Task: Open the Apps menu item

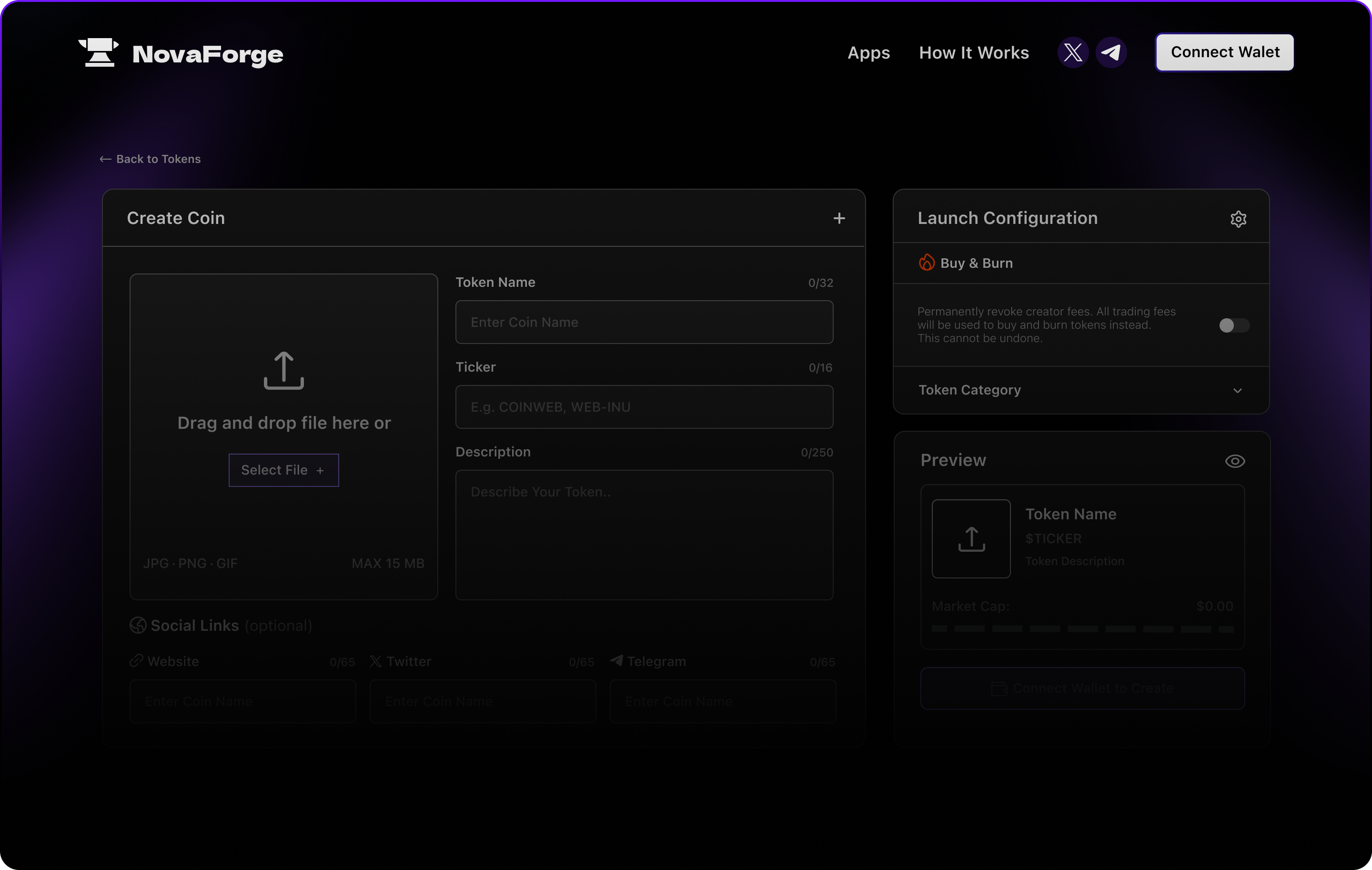Action: coord(868,53)
